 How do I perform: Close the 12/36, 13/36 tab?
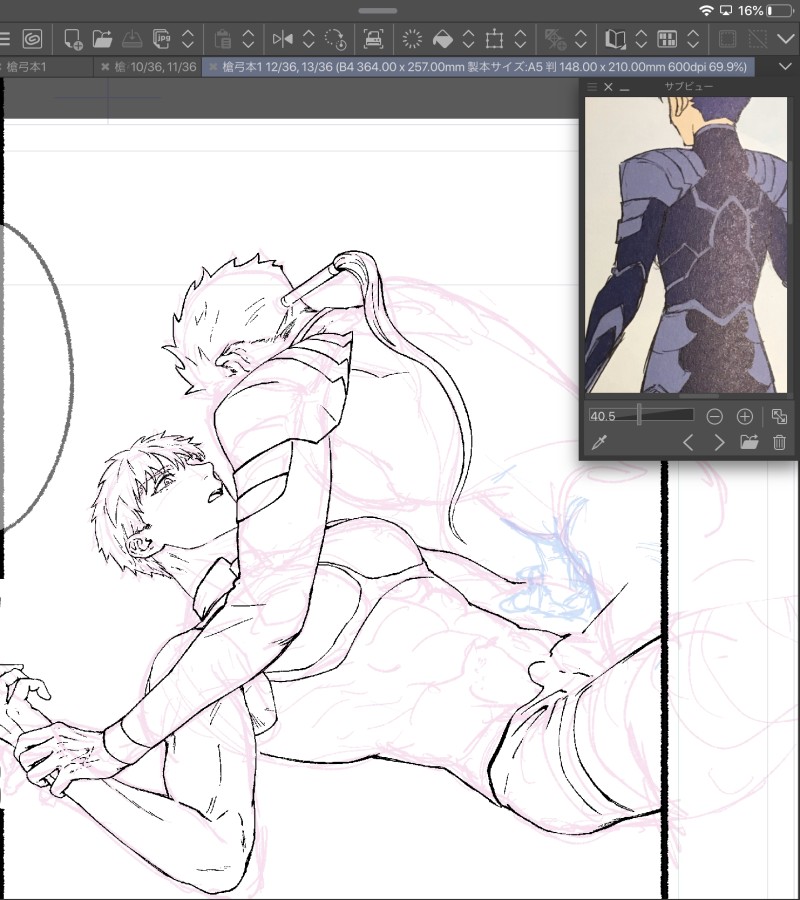[213, 67]
